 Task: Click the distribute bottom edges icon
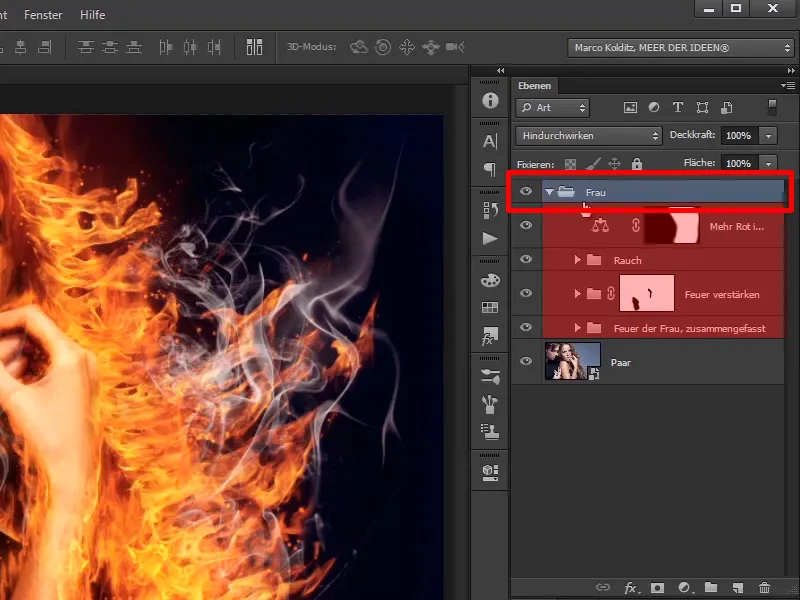coord(134,47)
